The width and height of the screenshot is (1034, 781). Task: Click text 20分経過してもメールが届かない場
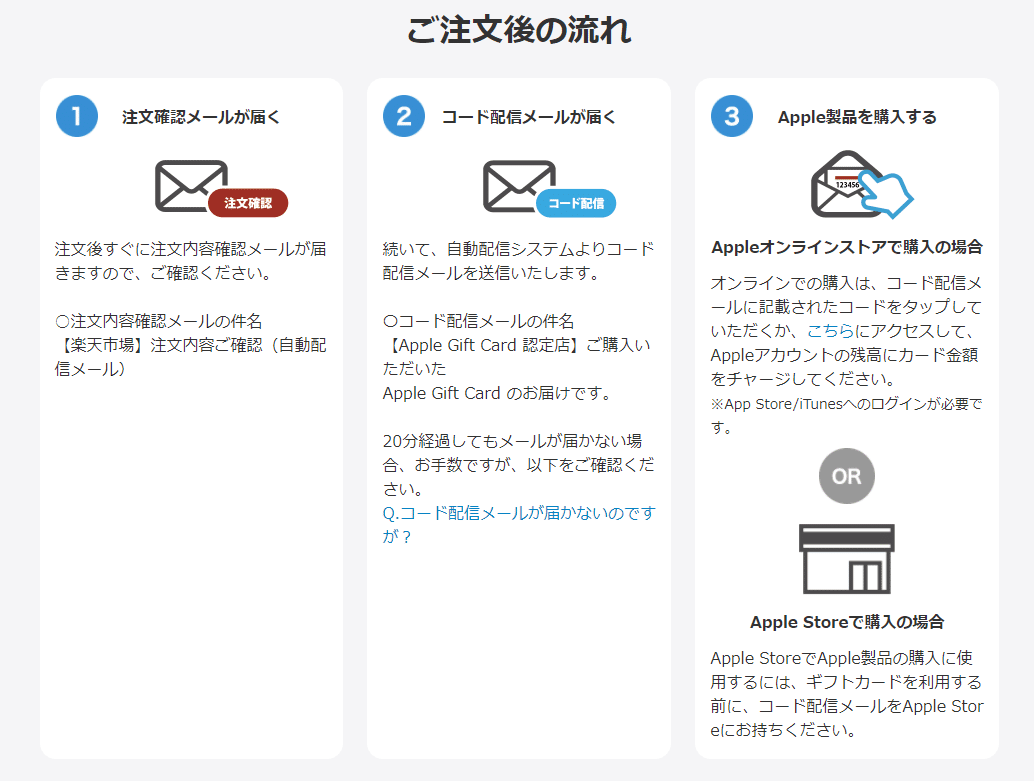512,441
